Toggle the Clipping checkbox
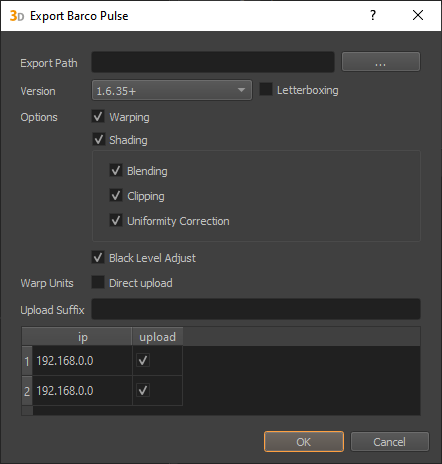Image resolution: width=442 pixels, height=464 pixels. click(116, 195)
